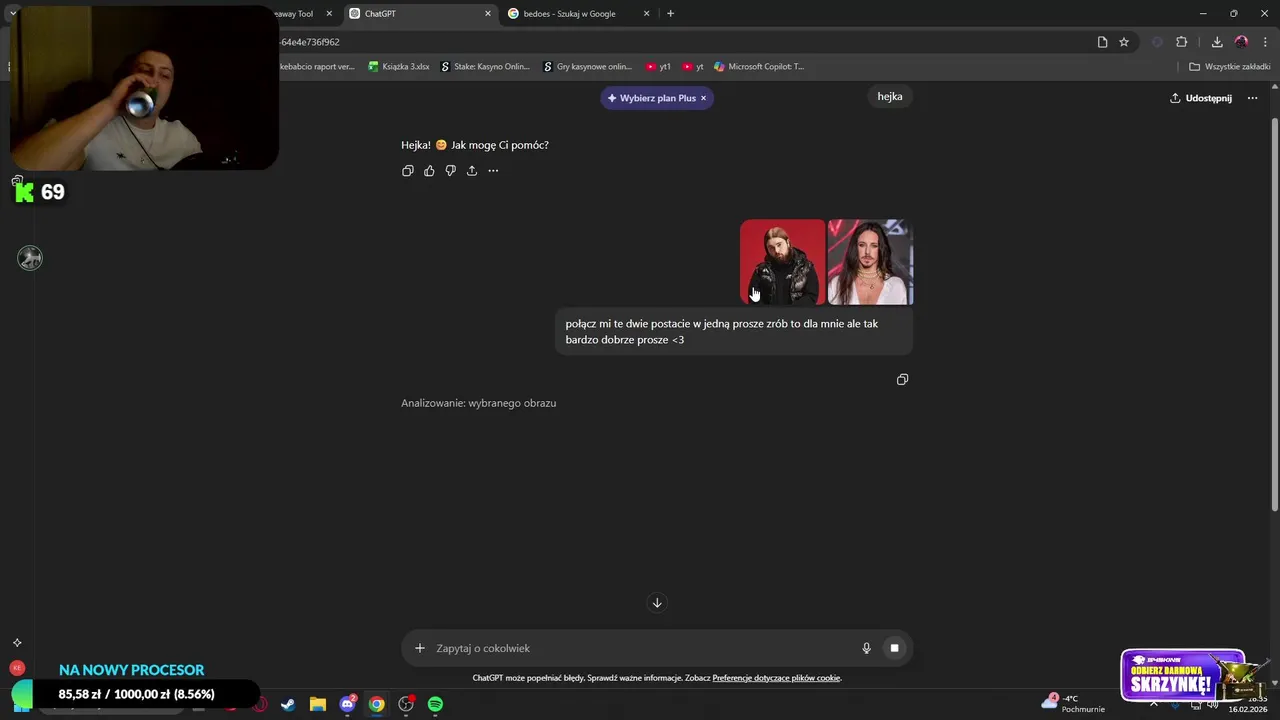Open the 'yt' bookmark
Viewport: 1280px width, 720px height.
(693, 67)
